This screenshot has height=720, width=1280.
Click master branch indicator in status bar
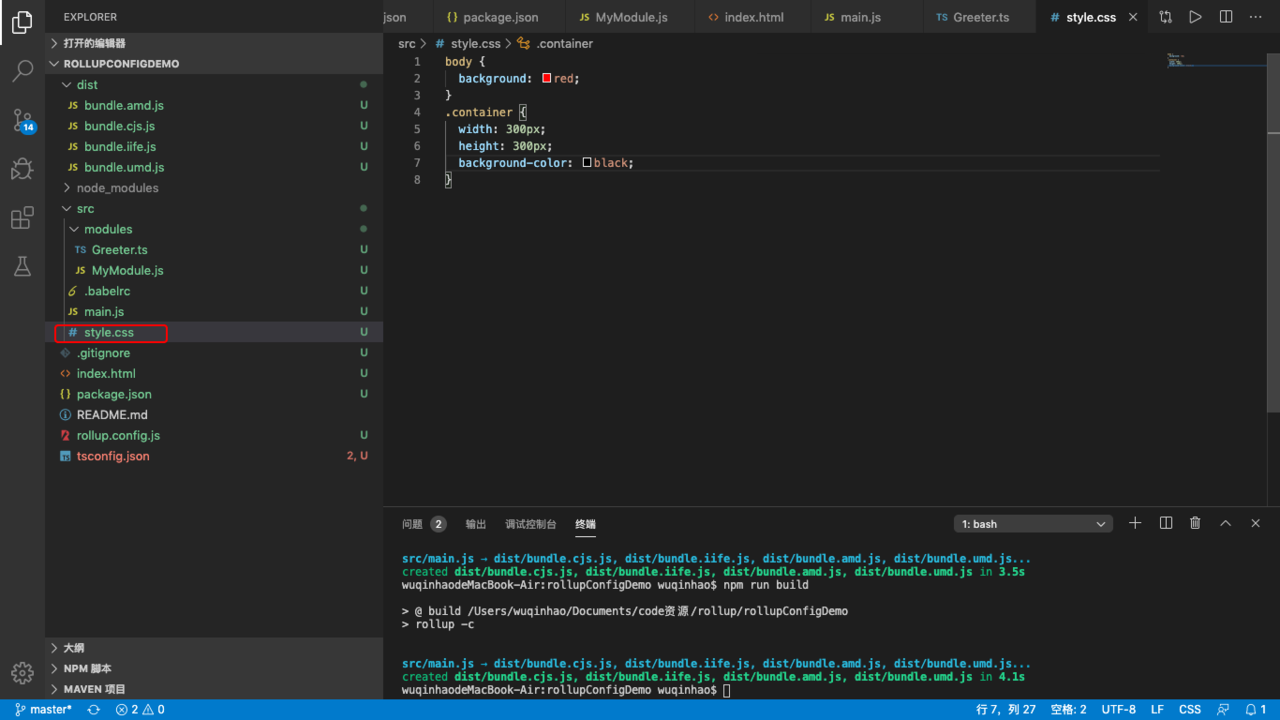tap(44, 709)
